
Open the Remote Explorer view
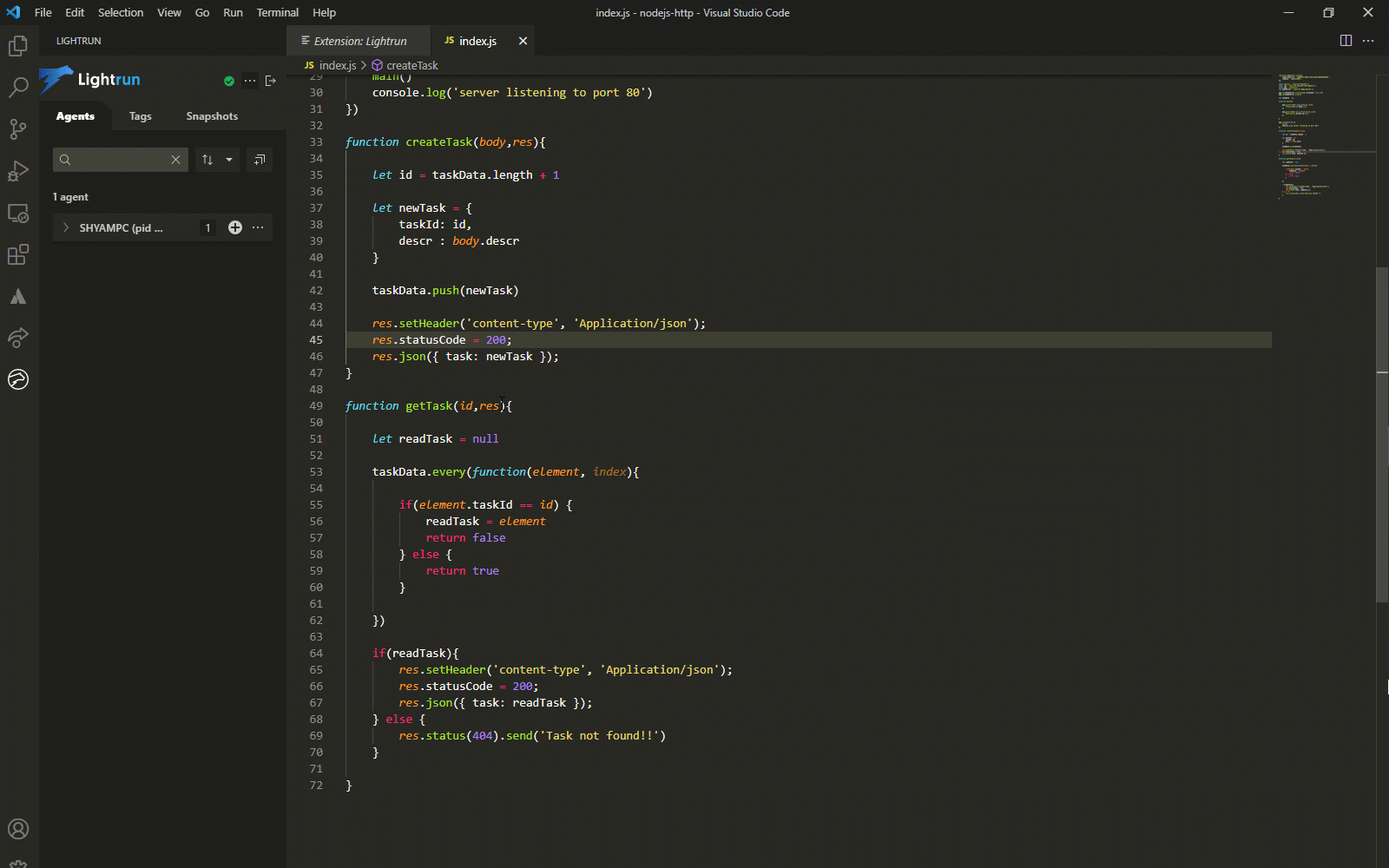pyautogui.click(x=17, y=214)
